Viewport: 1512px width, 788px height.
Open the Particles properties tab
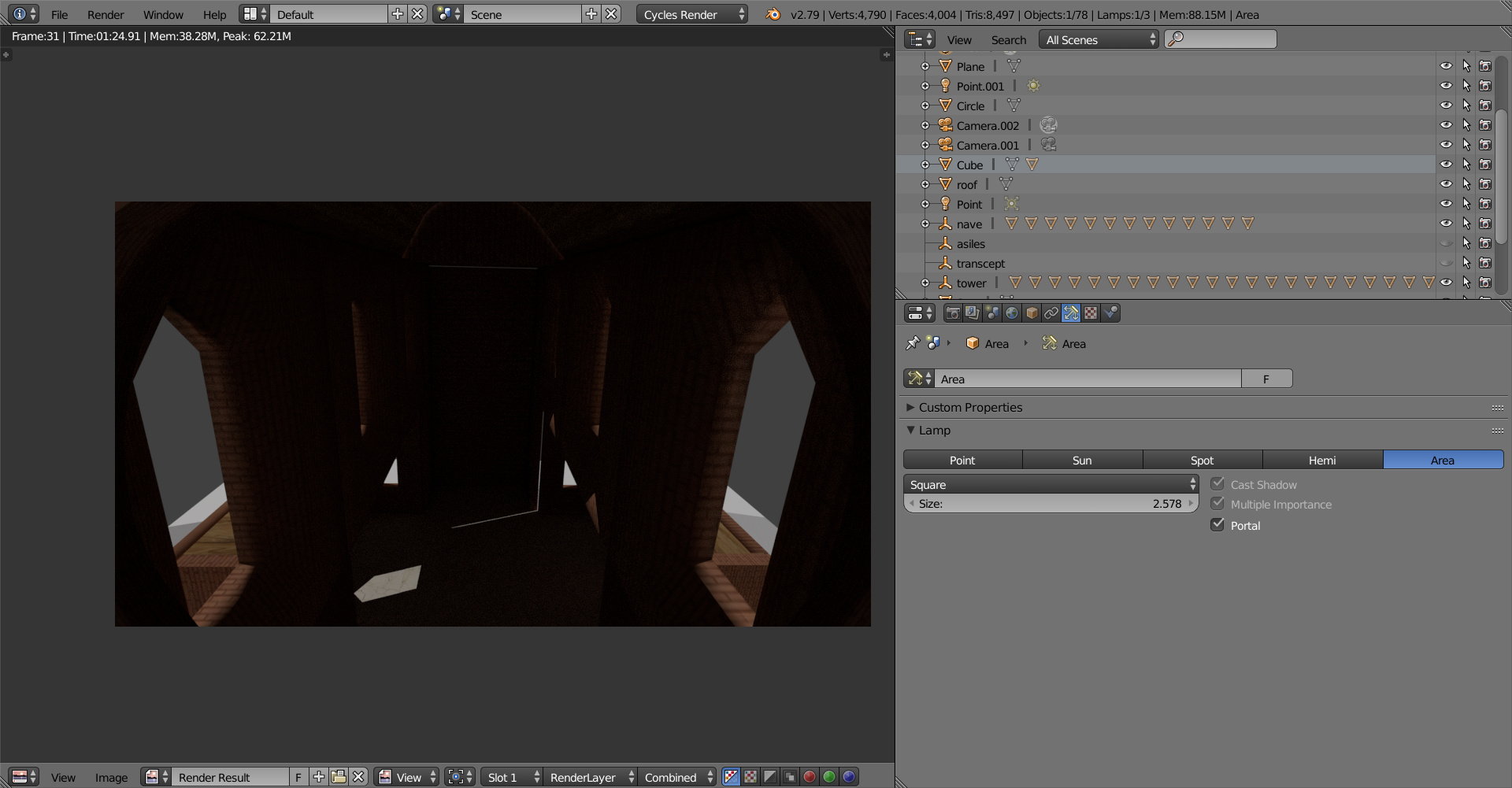(x=1110, y=313)
